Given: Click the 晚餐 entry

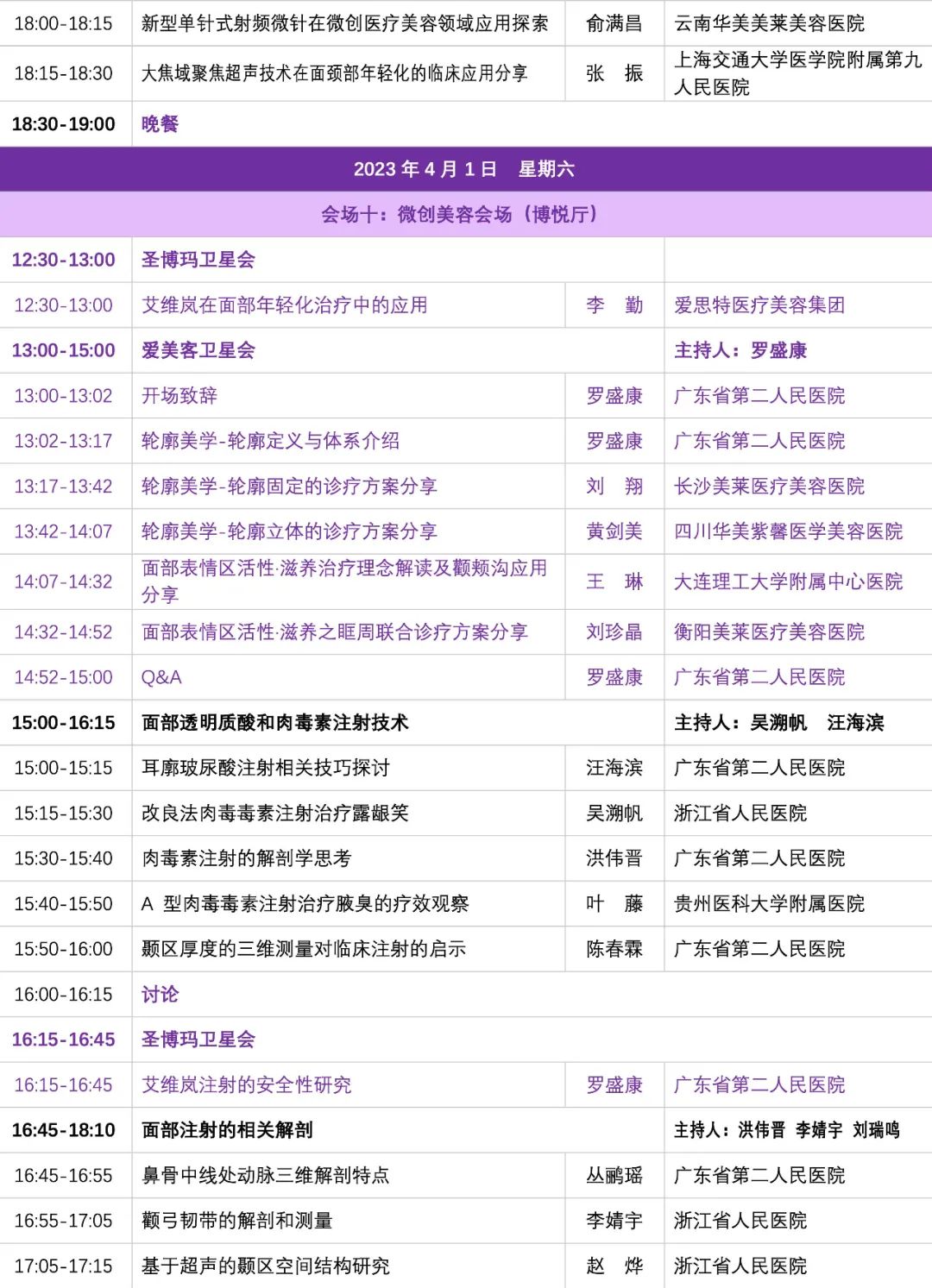Looking at the screenshot, I should click(160, 124).
